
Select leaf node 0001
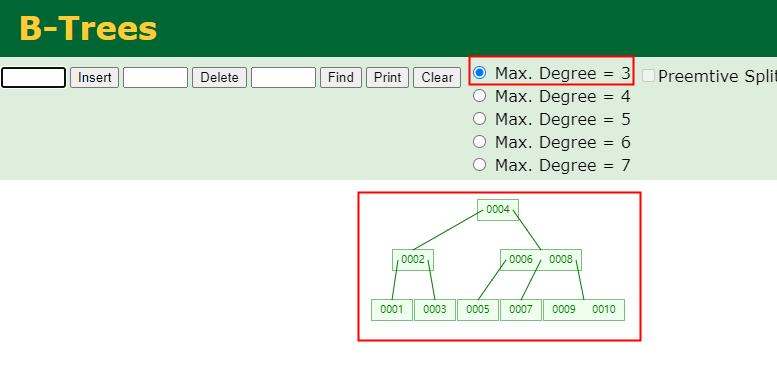pyautogui.click(x=391, y=310)
